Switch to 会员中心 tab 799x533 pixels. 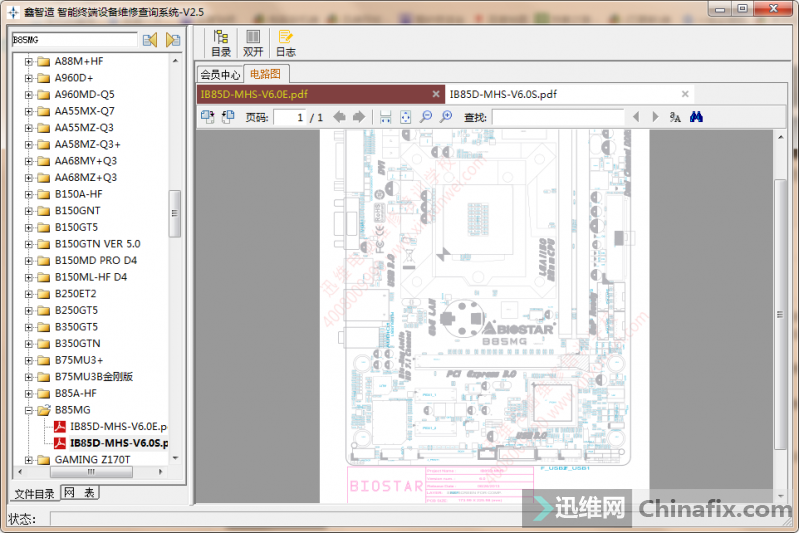tap(220, 74)
